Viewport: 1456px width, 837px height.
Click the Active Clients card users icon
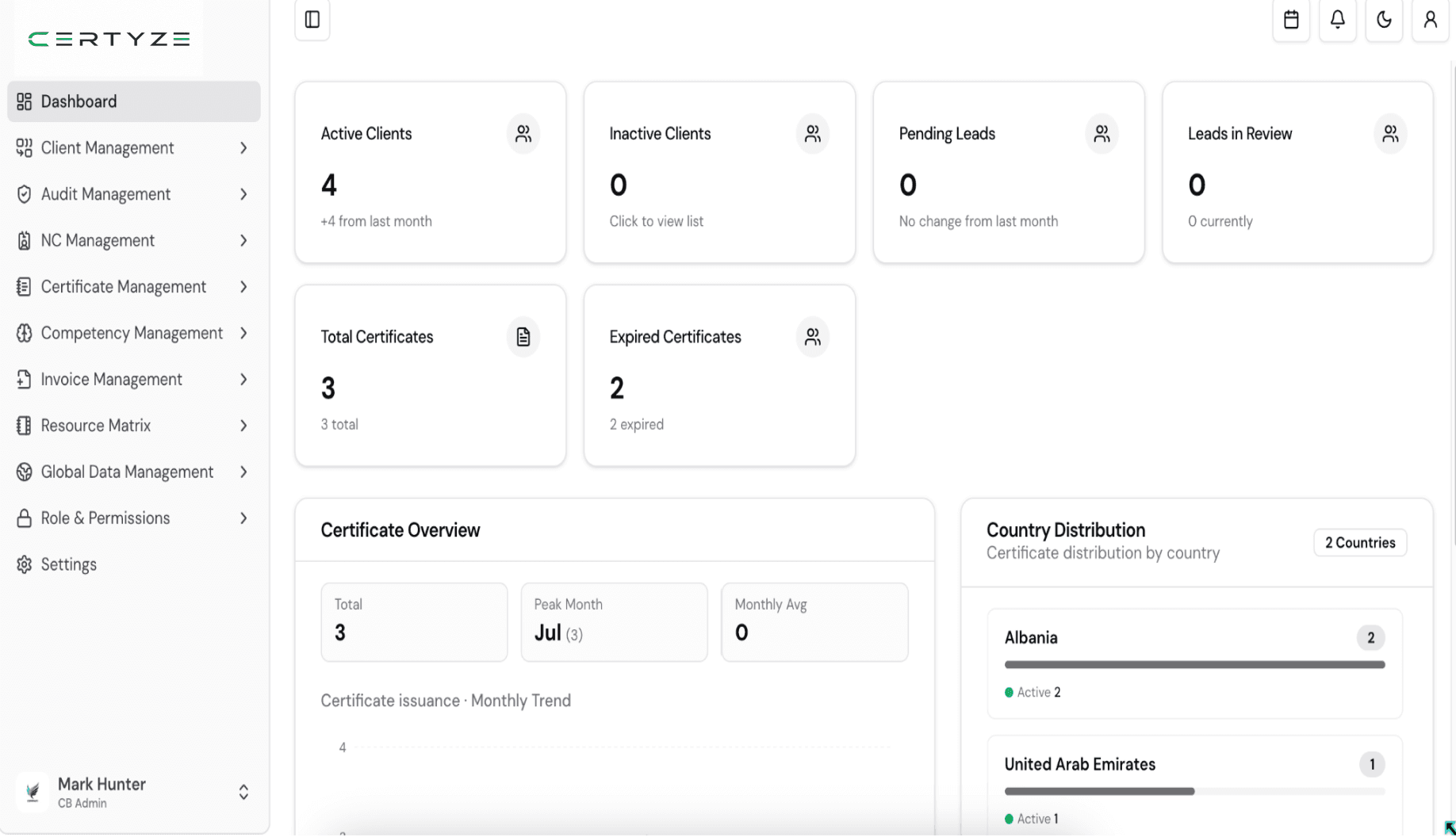(x=523, y=134)
